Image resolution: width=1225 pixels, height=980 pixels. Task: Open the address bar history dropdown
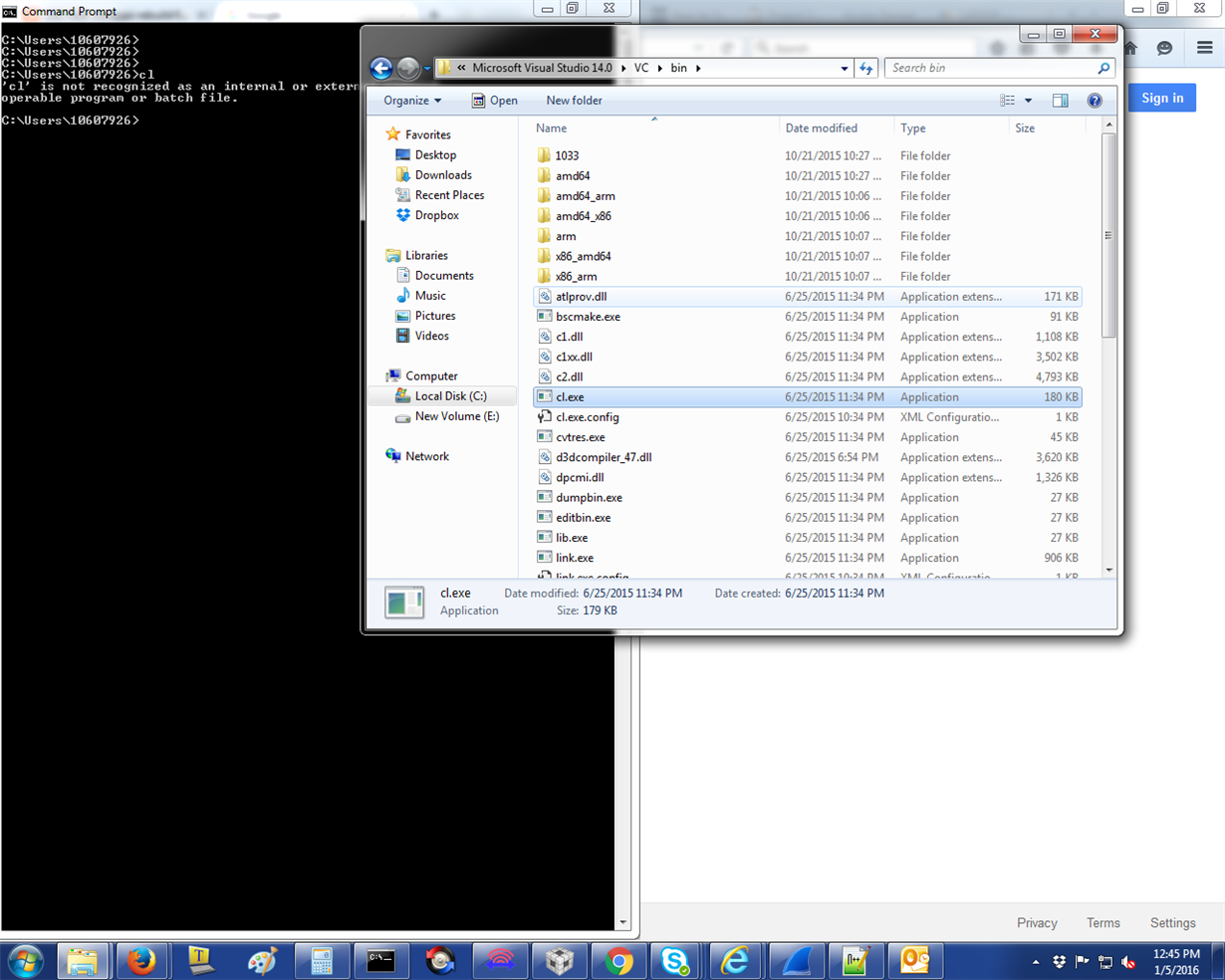point(845,69)
